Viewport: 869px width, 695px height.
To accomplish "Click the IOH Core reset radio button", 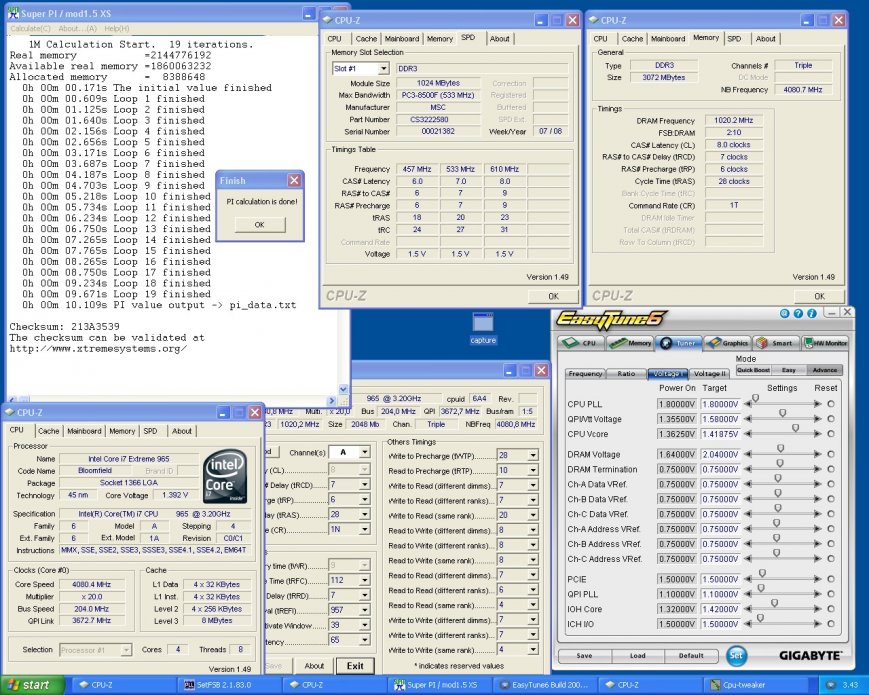I will [x=831, y=609].
